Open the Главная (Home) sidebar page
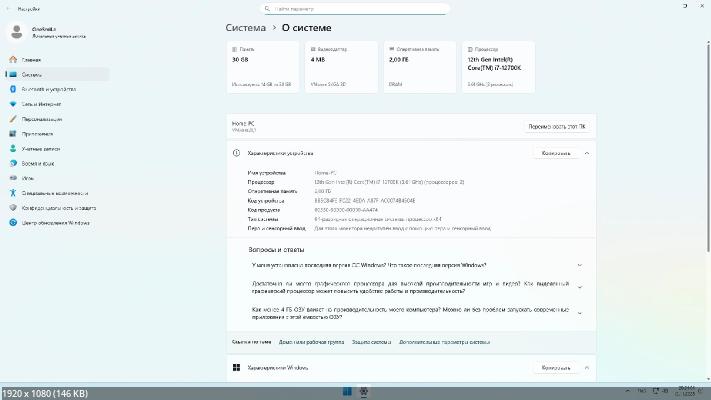The image size is (711, 400). [32, 59]
